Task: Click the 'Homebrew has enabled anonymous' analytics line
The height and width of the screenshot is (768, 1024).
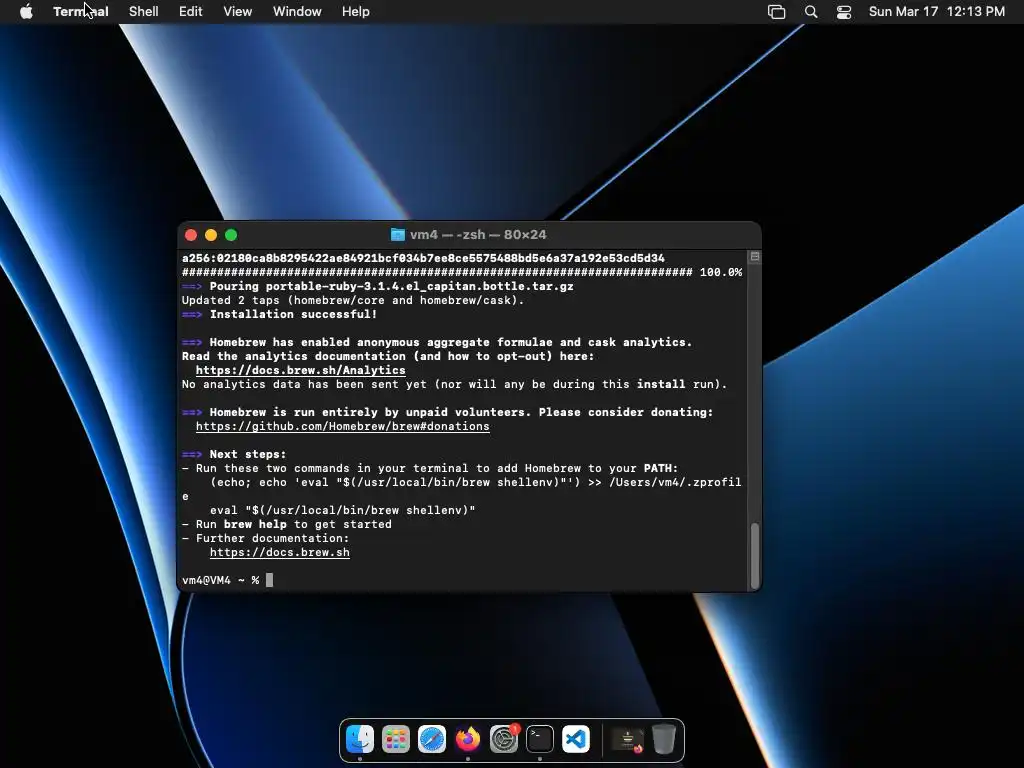Action: click(x=437, y=342)
